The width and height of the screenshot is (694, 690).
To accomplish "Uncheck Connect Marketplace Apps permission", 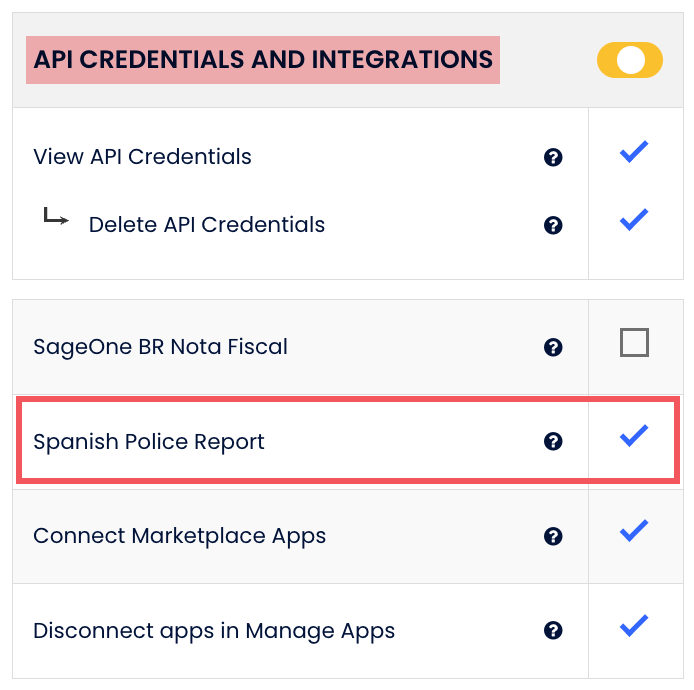I will pos(634,530).
